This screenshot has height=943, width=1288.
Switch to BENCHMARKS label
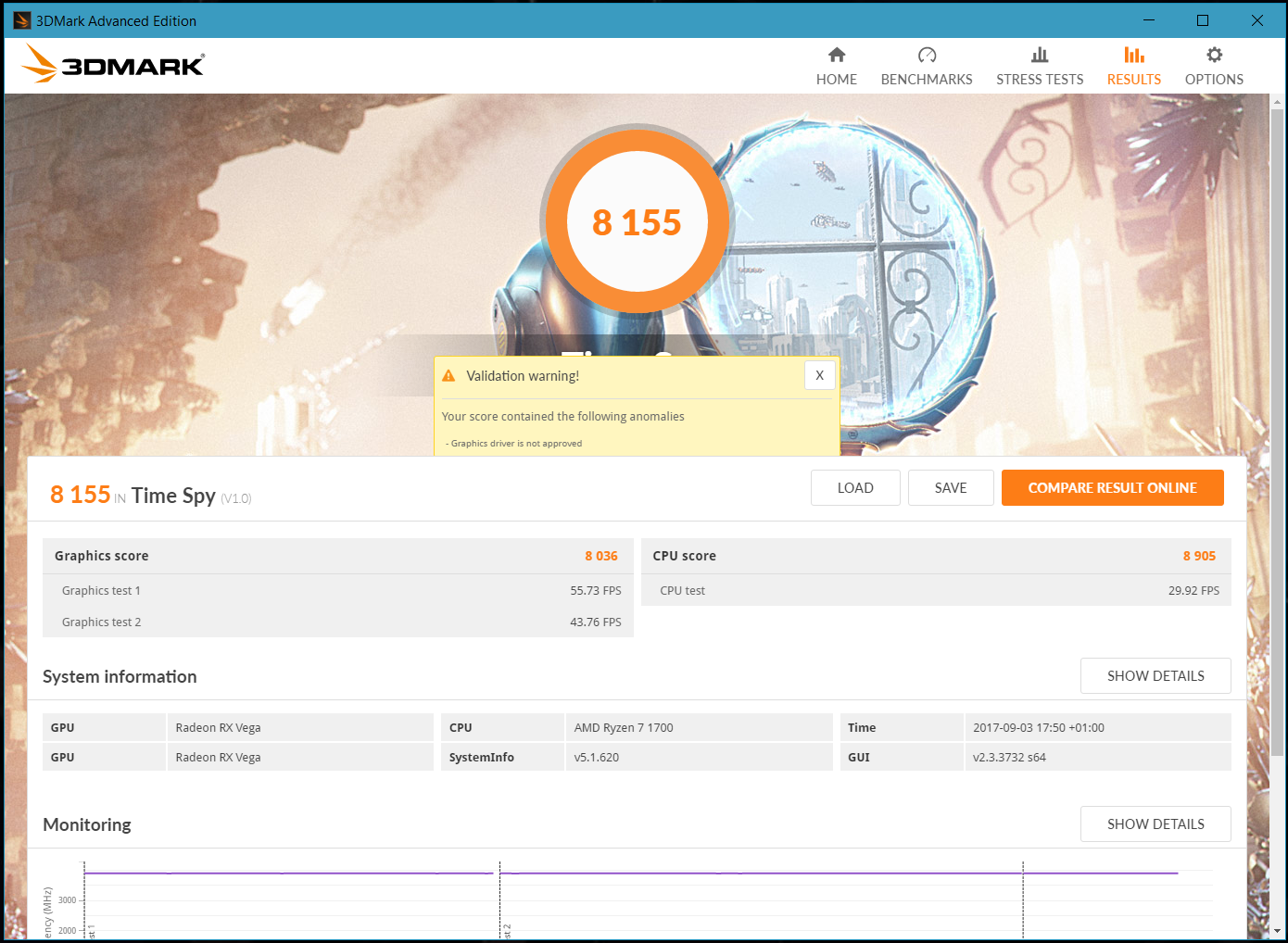pyautogui.click(x=927, y=80)
